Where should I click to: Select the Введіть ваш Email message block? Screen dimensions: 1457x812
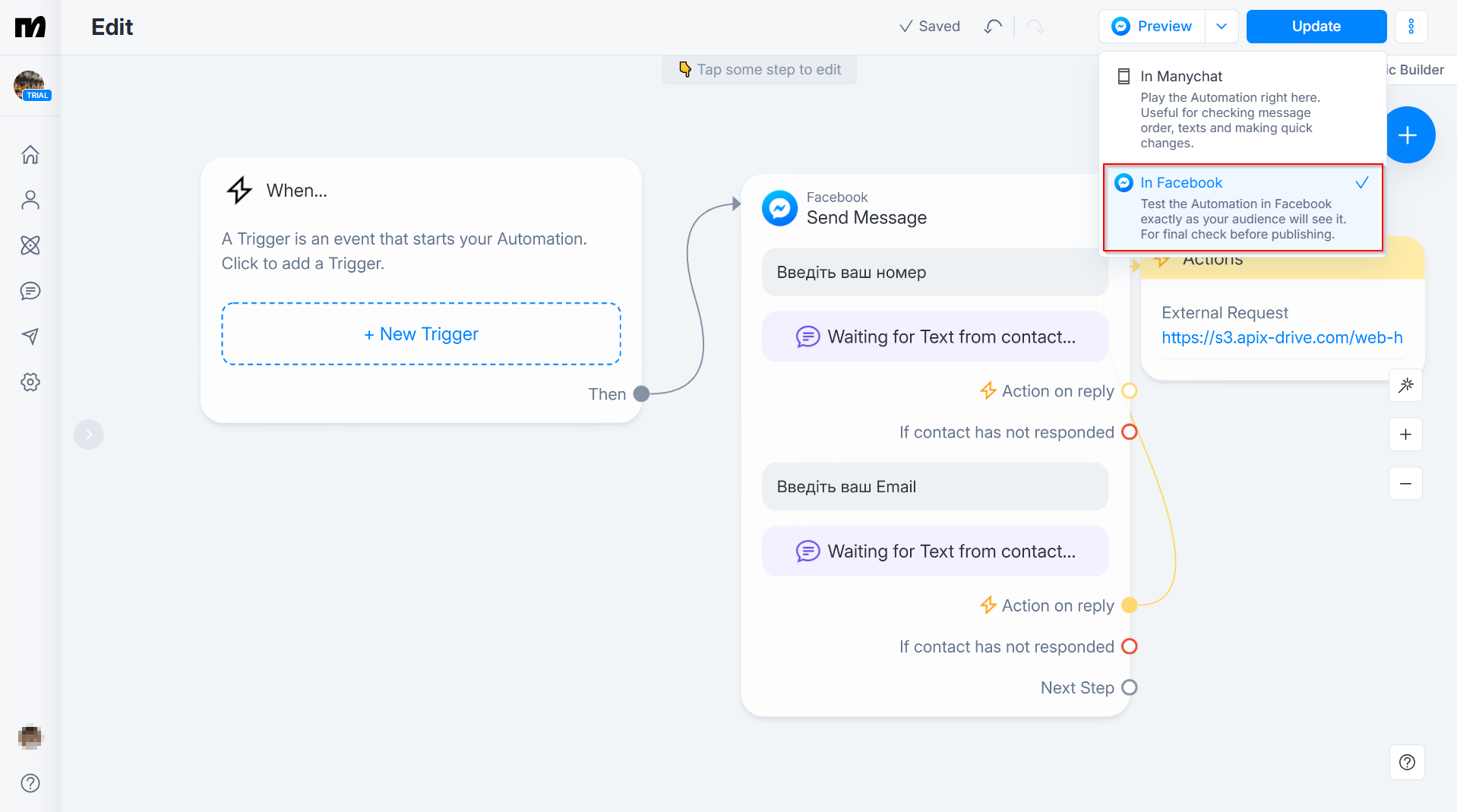[934, 487]
